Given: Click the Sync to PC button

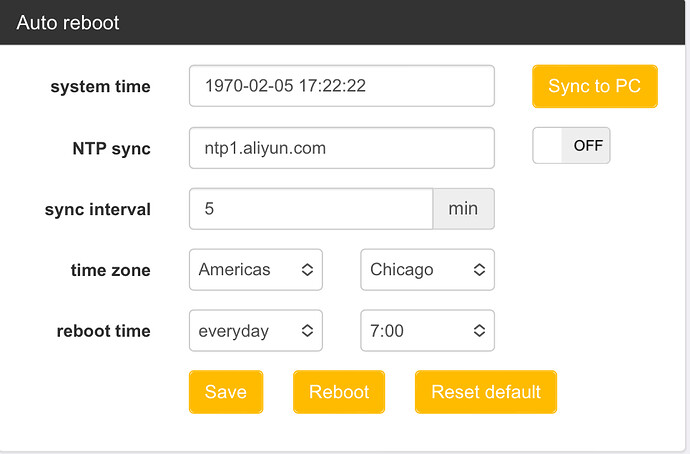Looking at the screenshot, I should coord(594,86).
